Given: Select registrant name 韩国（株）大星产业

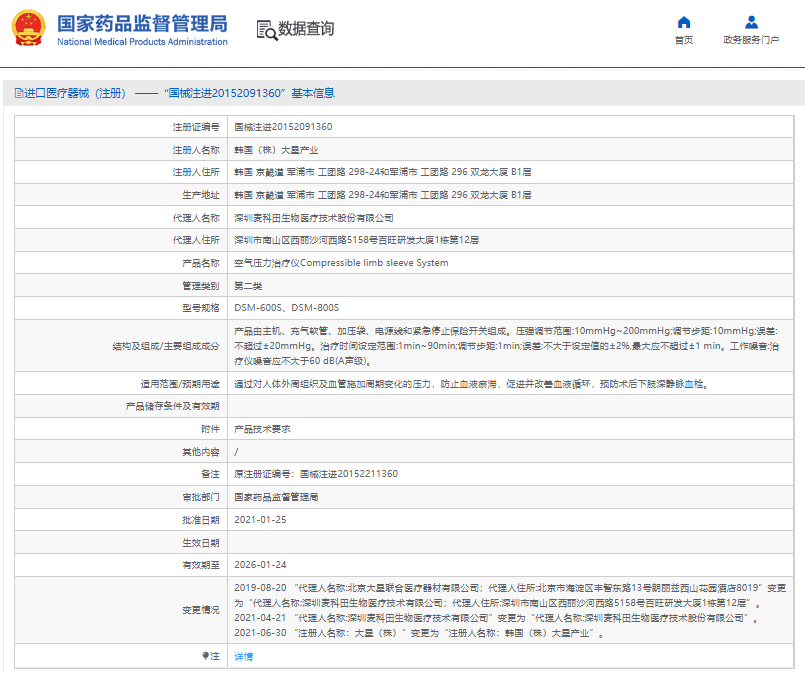Looking at the screenshot, I should [x=276, y=150].
